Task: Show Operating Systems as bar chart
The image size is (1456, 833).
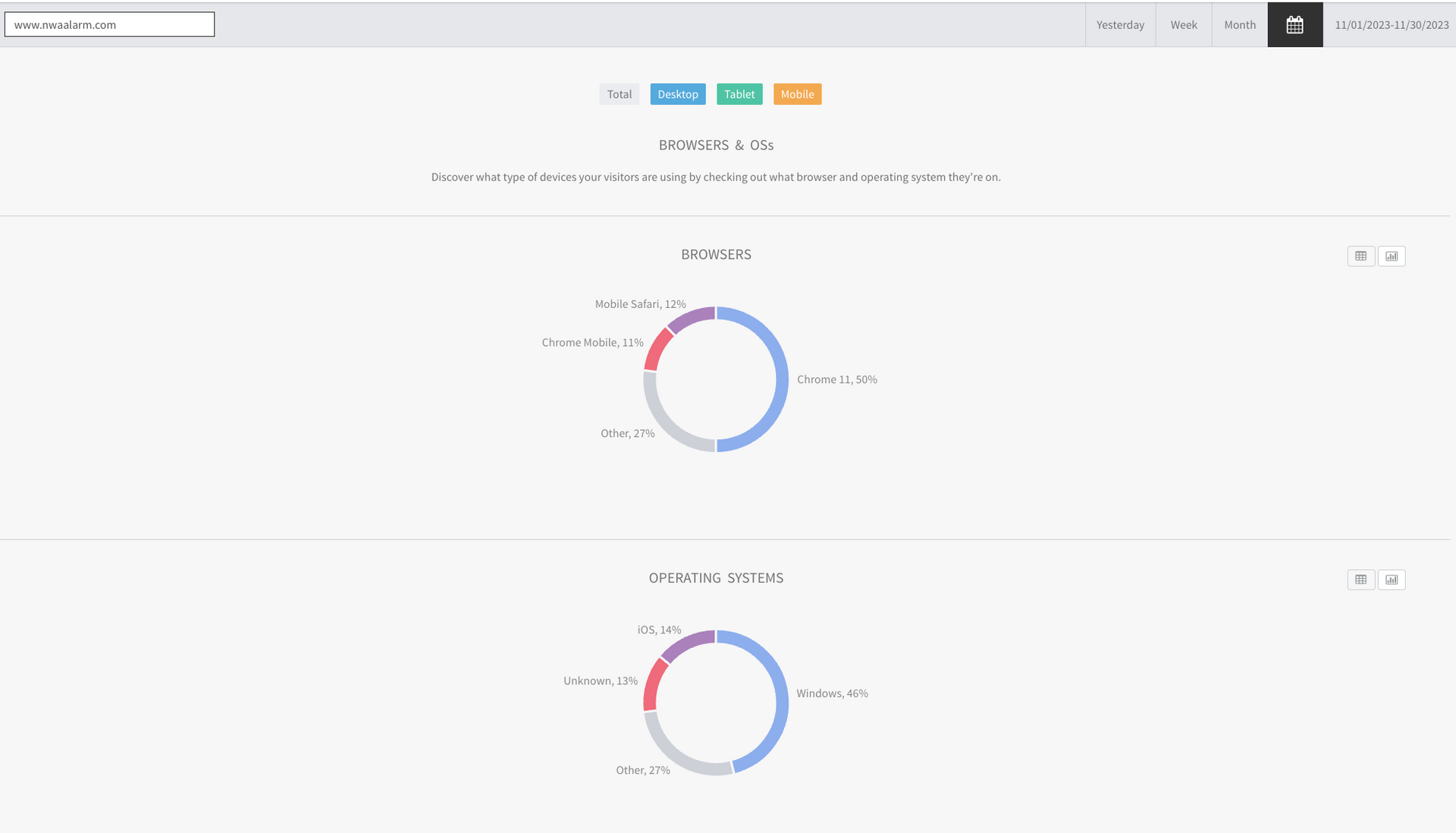Action: point(1392,580)
